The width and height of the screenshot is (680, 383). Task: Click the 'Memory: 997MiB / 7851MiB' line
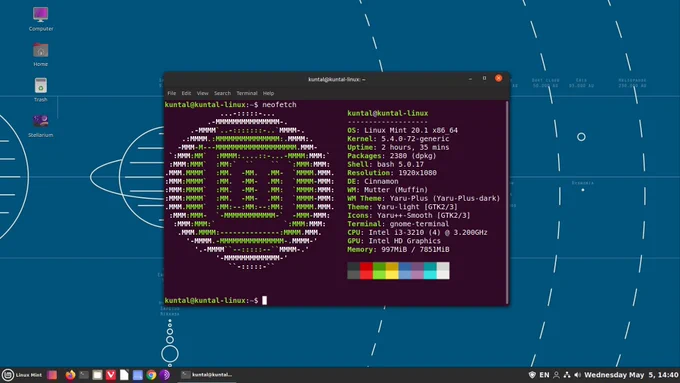398,249
